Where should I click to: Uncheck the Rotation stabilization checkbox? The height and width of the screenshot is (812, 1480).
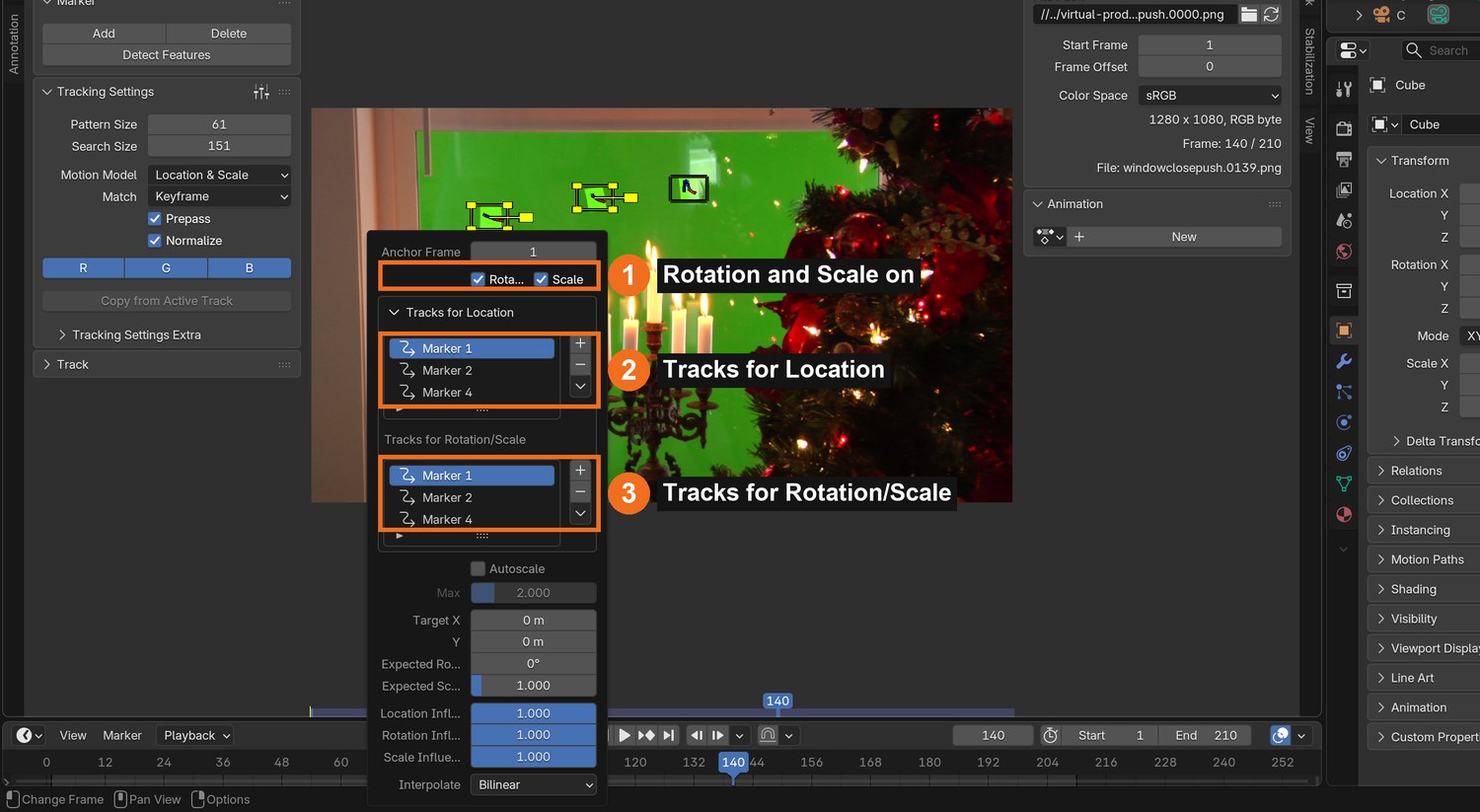click(479, 279)
